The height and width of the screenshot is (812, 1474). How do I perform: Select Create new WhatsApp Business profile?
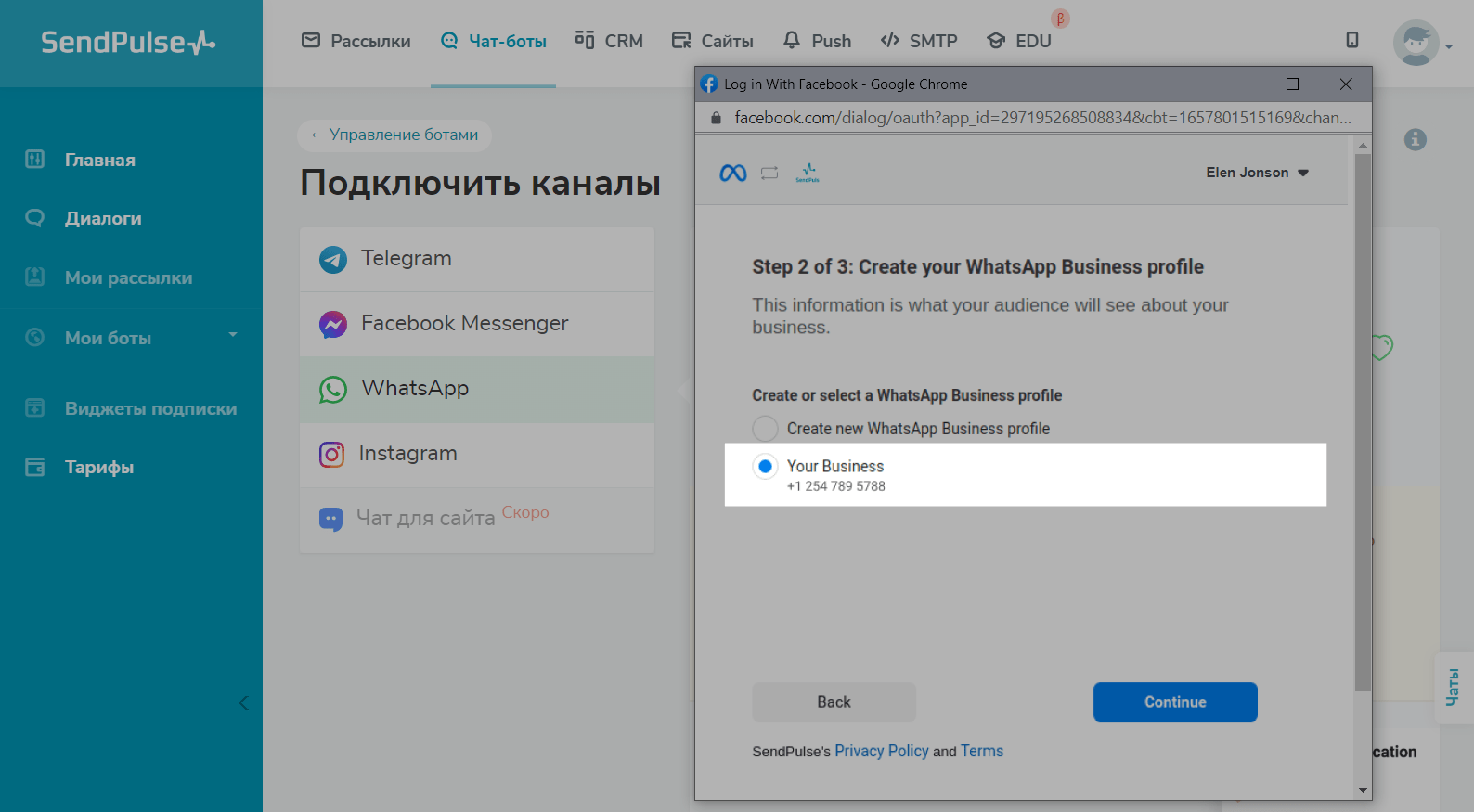click(x=765, y=429)
